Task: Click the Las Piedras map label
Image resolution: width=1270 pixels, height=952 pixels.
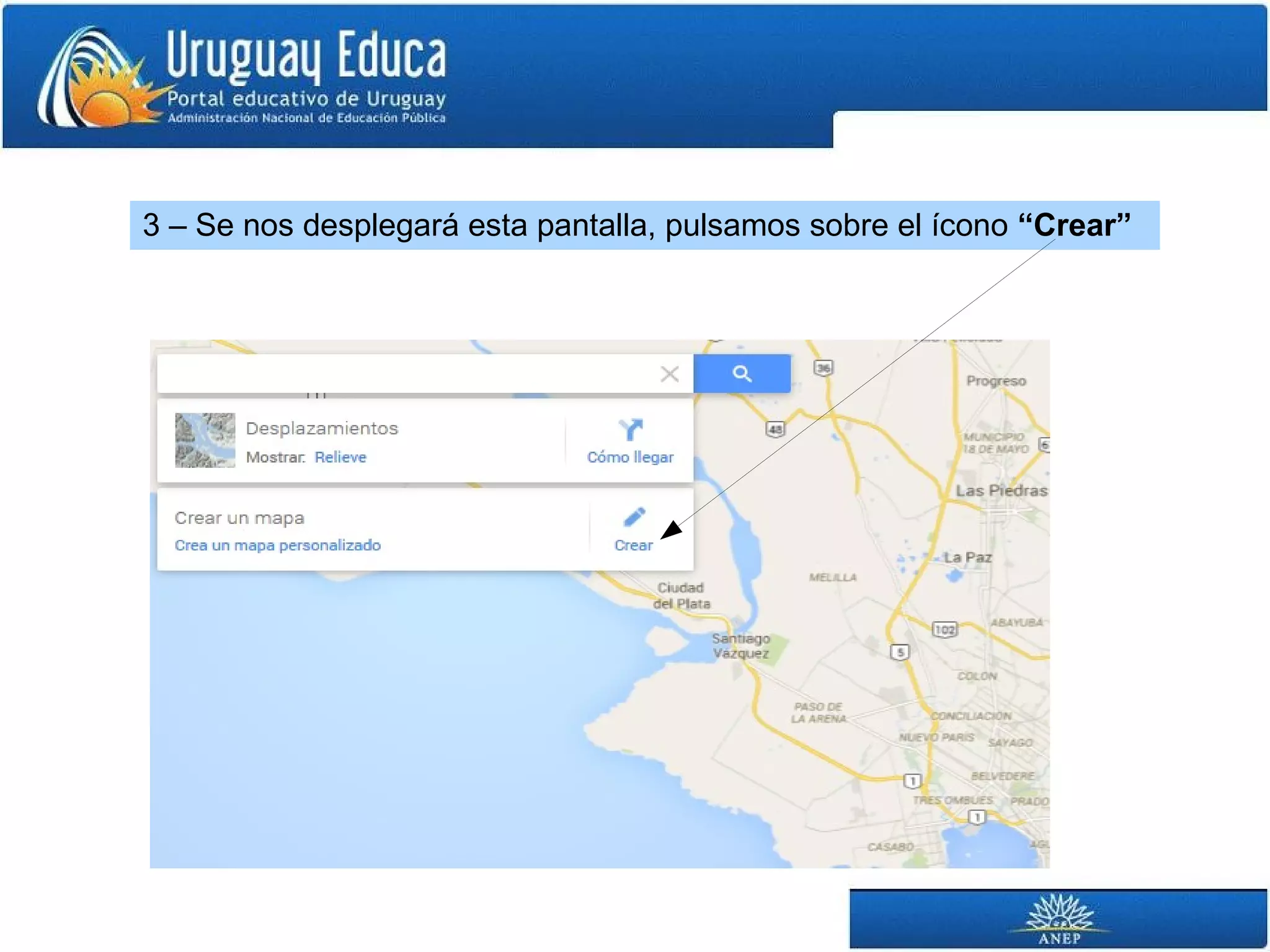Action: coord(1001,491)
